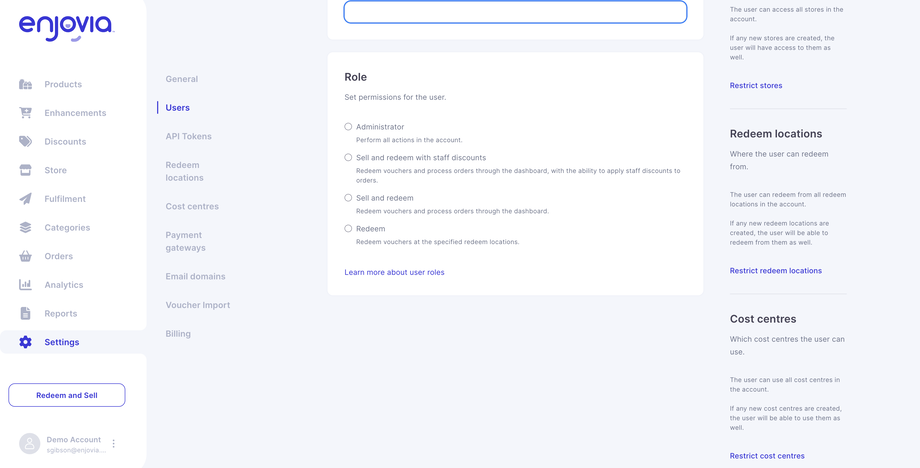Open the API Tokens settings section
The height and width of the screenshot is (468, 920).
pos(188,136)
